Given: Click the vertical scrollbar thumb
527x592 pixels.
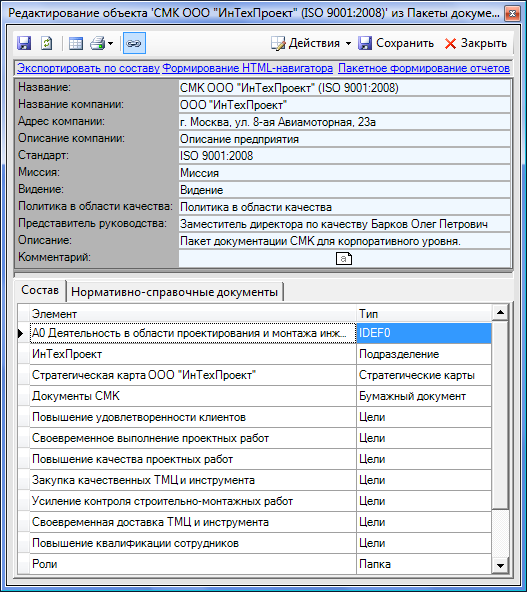Looking at the screenshot, I should pos(500,415).
